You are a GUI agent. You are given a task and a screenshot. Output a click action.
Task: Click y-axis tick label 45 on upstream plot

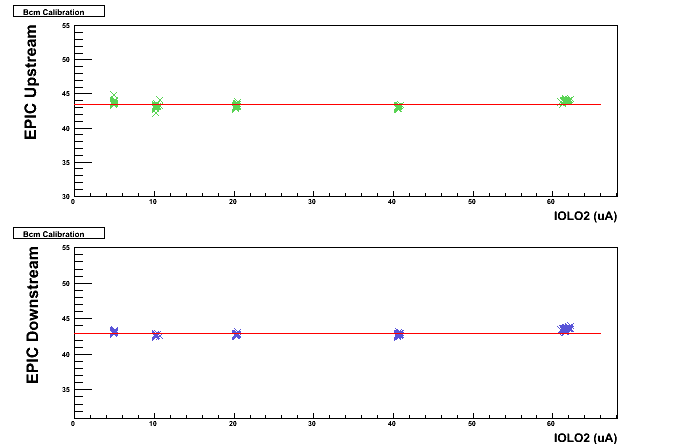click(66, 94)
